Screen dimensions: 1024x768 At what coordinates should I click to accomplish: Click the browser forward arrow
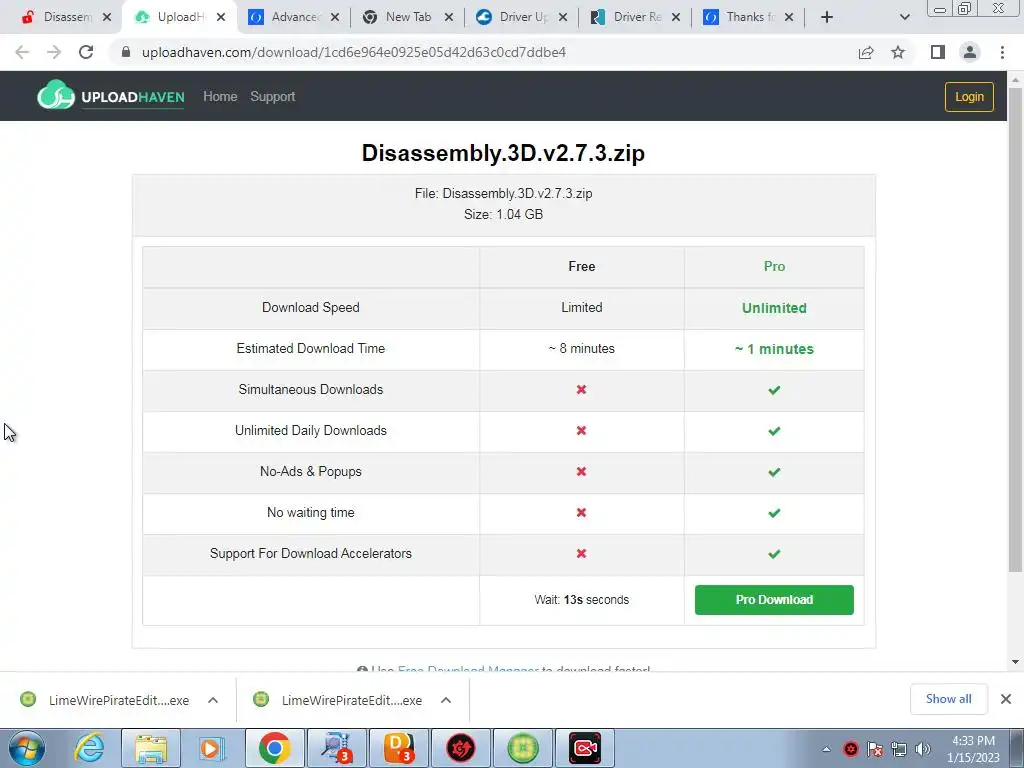[x=54, y=52]
